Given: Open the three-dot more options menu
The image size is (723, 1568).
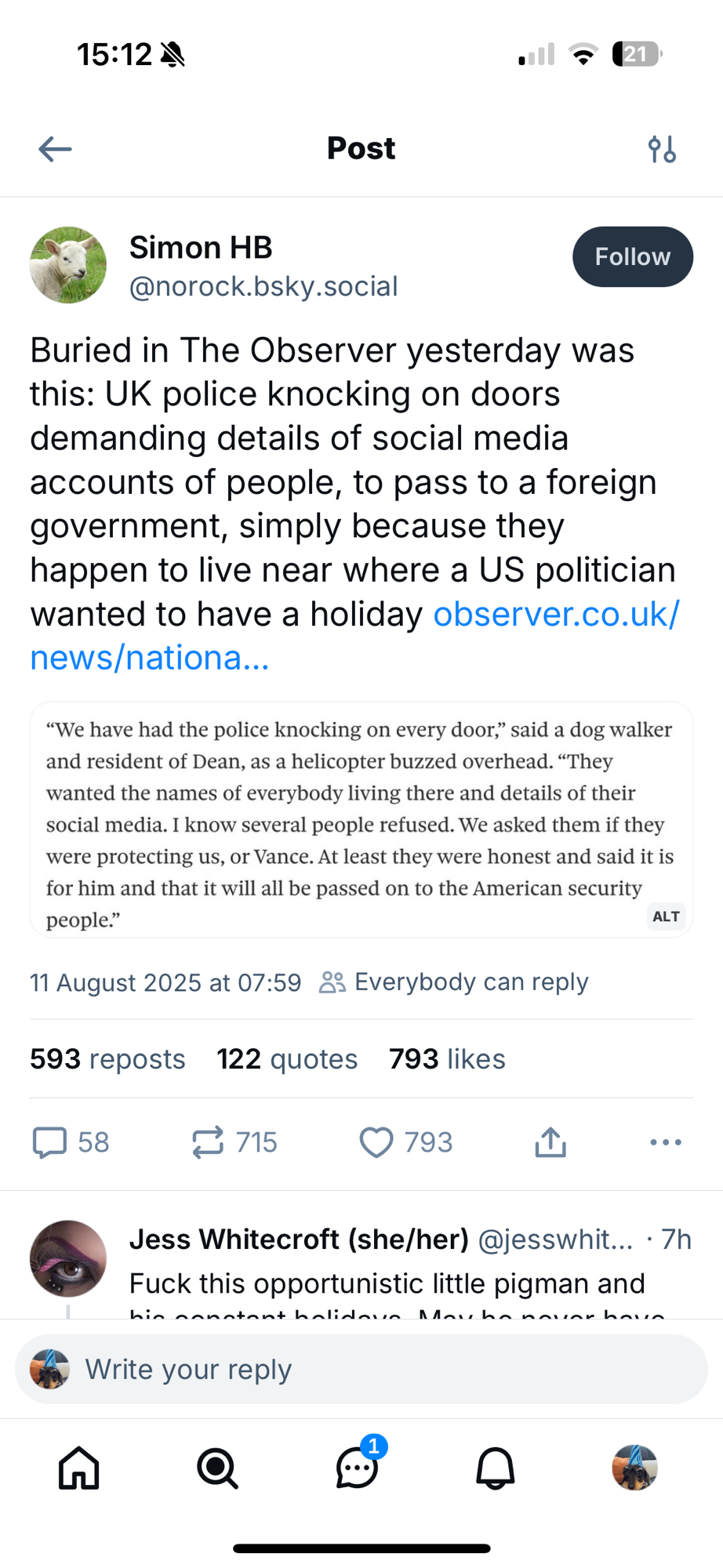Looking at the screenshot, I should point(666,1142).
